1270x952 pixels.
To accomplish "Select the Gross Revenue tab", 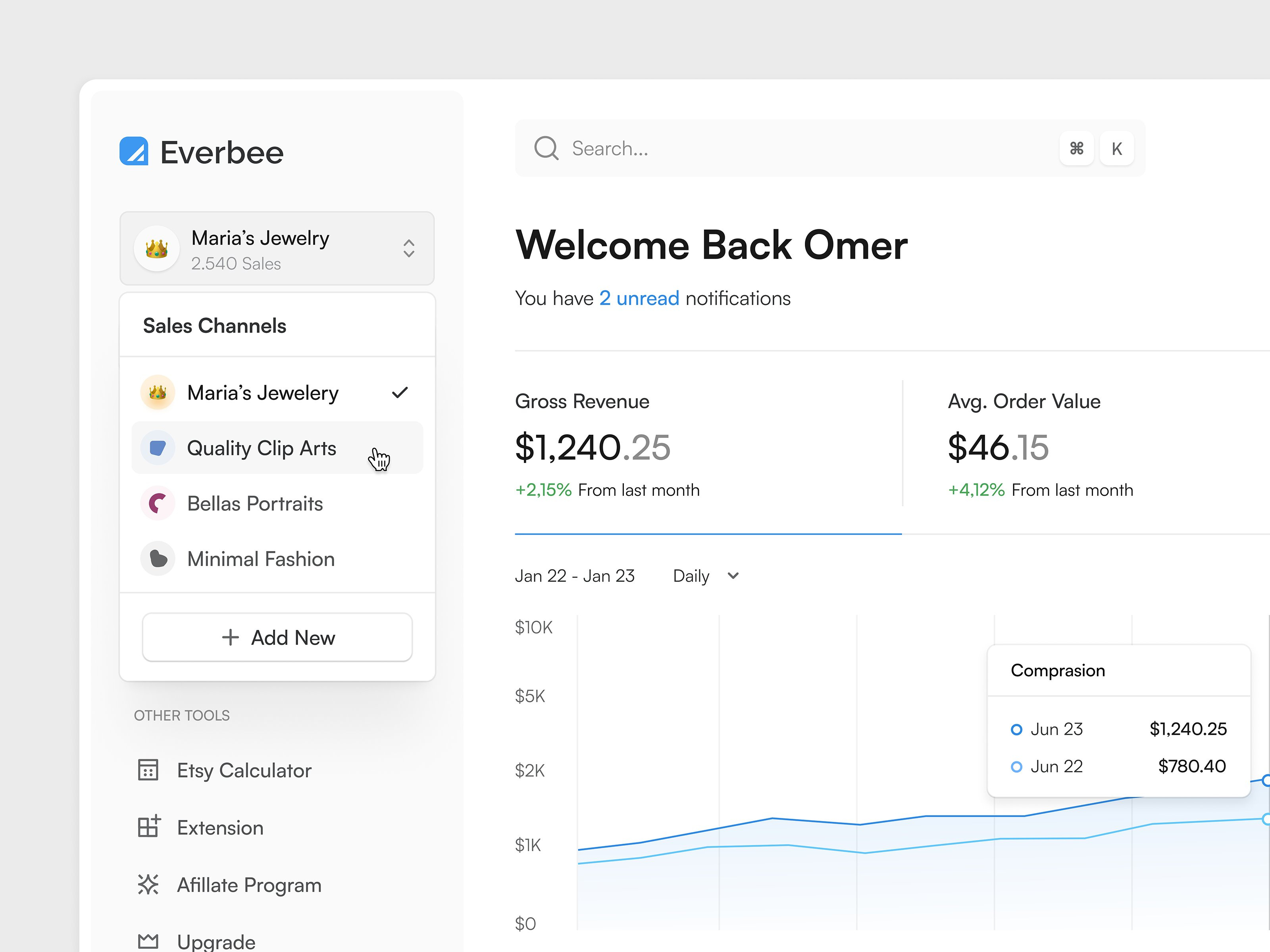I will (x=708, y=445).
